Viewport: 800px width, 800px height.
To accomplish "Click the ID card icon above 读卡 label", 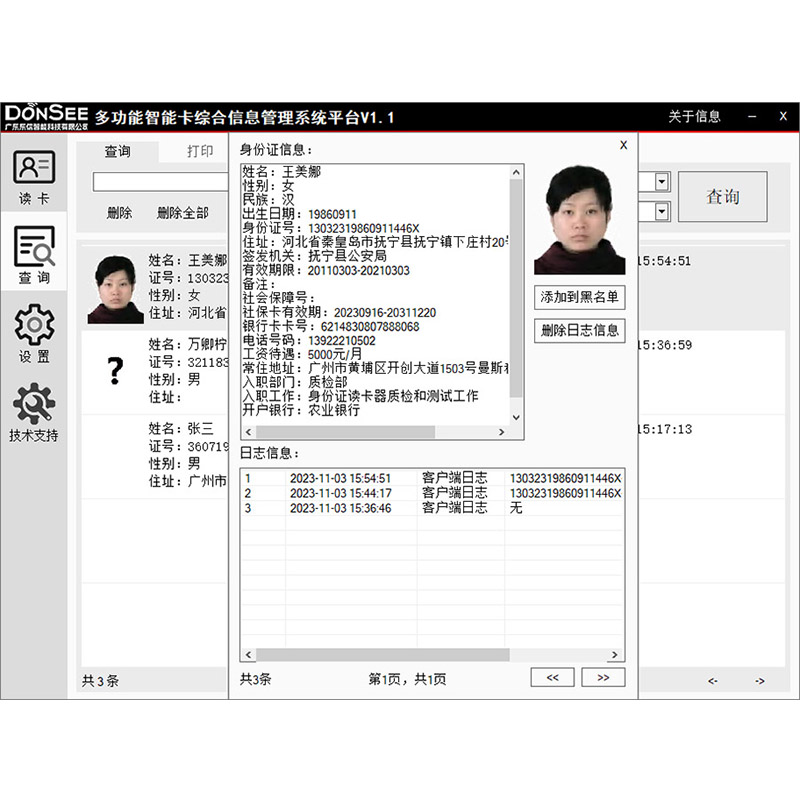I will pos(36,166).
